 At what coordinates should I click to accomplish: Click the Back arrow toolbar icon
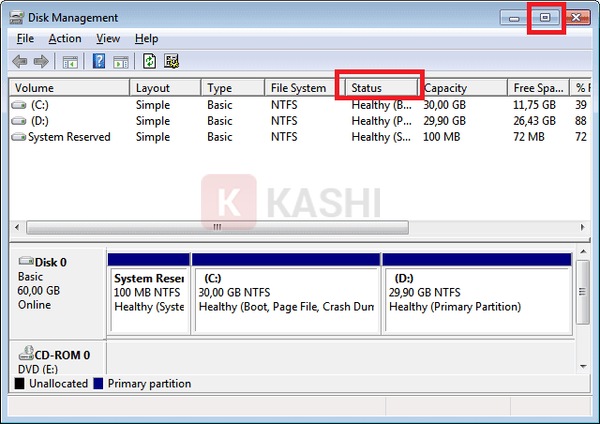[19, 61]
